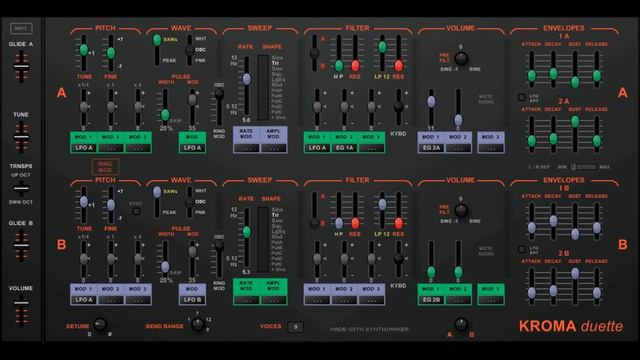Click section A filter KYBD slider knob

398,107
